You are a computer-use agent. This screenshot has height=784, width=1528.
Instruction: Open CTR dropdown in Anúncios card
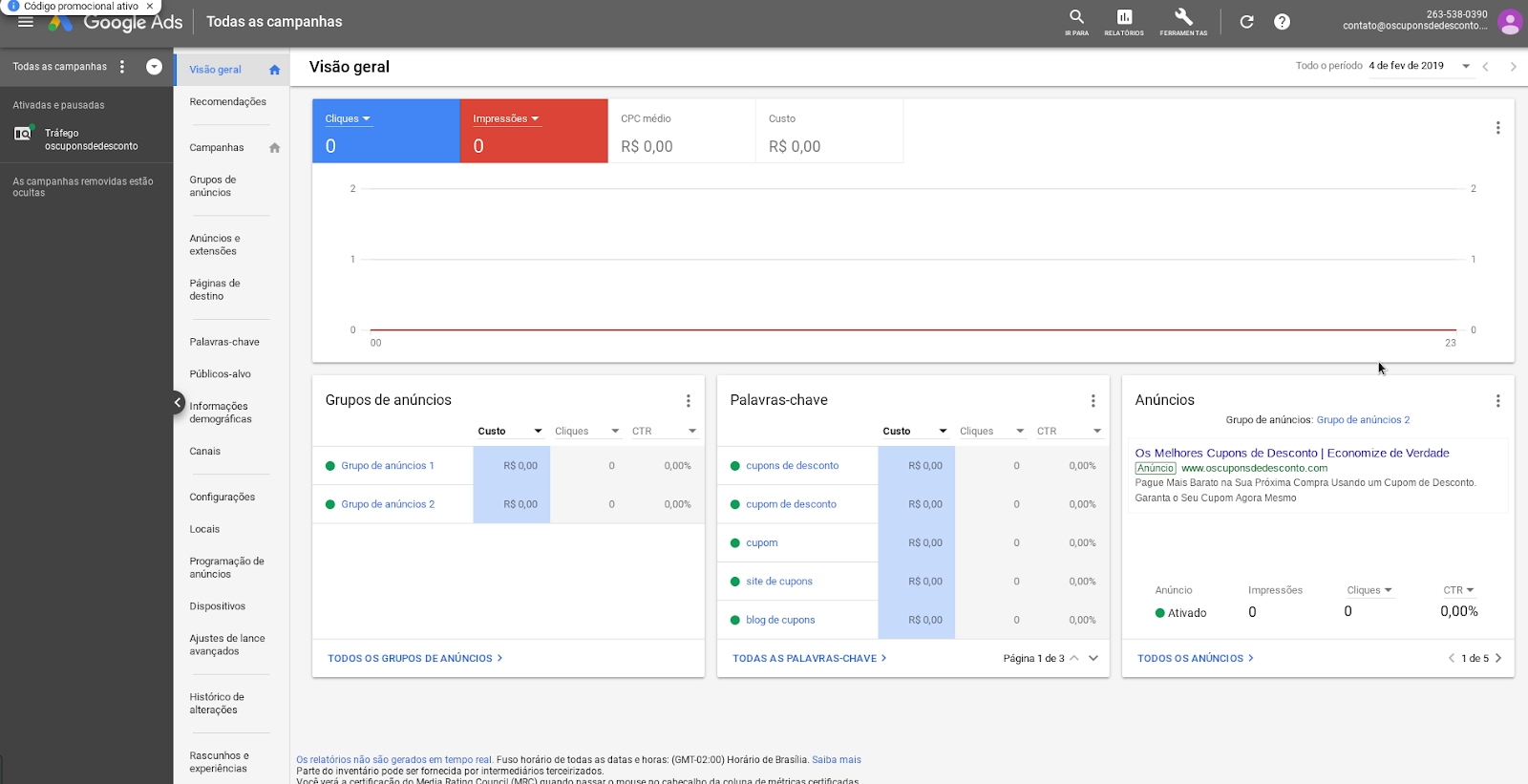[x=1458, y=590]
